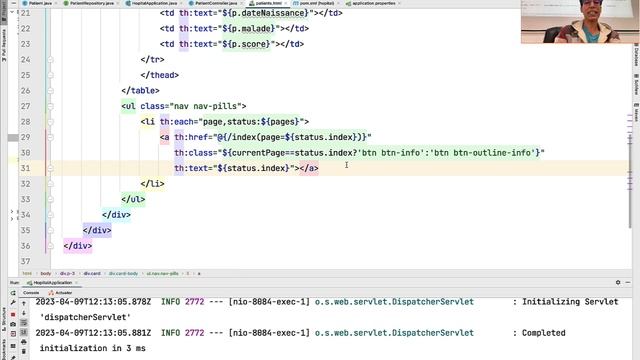Click 'p.score' on line 23
The height and width of the screenshot is (360, 640).
click(249, 44)
